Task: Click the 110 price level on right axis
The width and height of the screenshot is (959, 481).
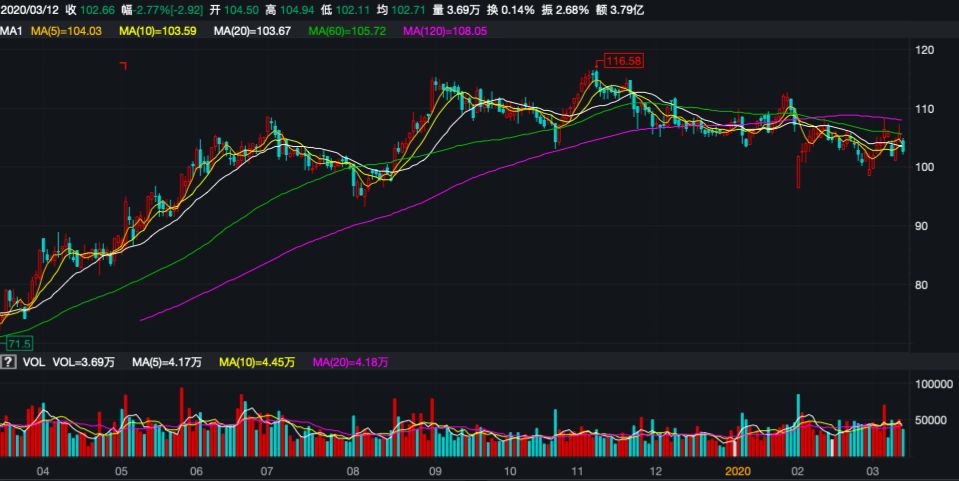Action: tap(925, 108)
